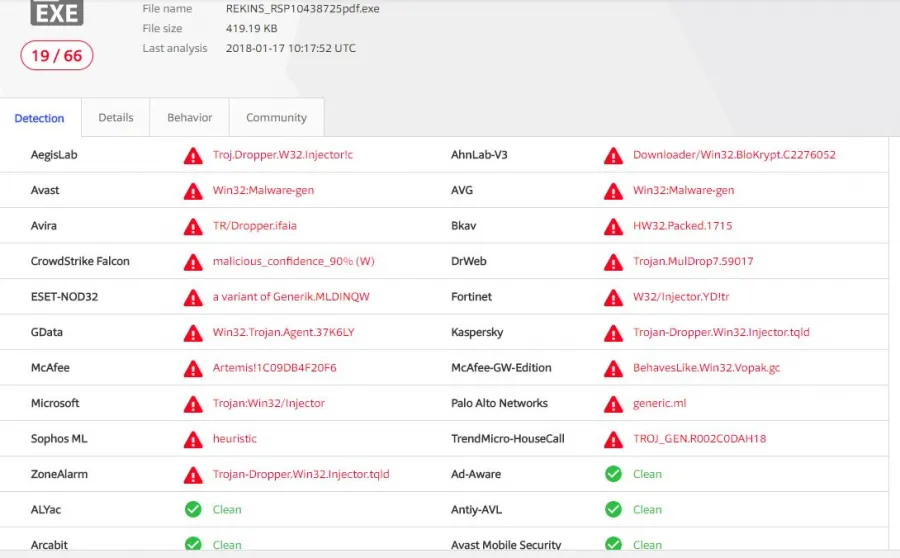
Task: Click the warning icon in the AVG row
Action: pos(613,191)
